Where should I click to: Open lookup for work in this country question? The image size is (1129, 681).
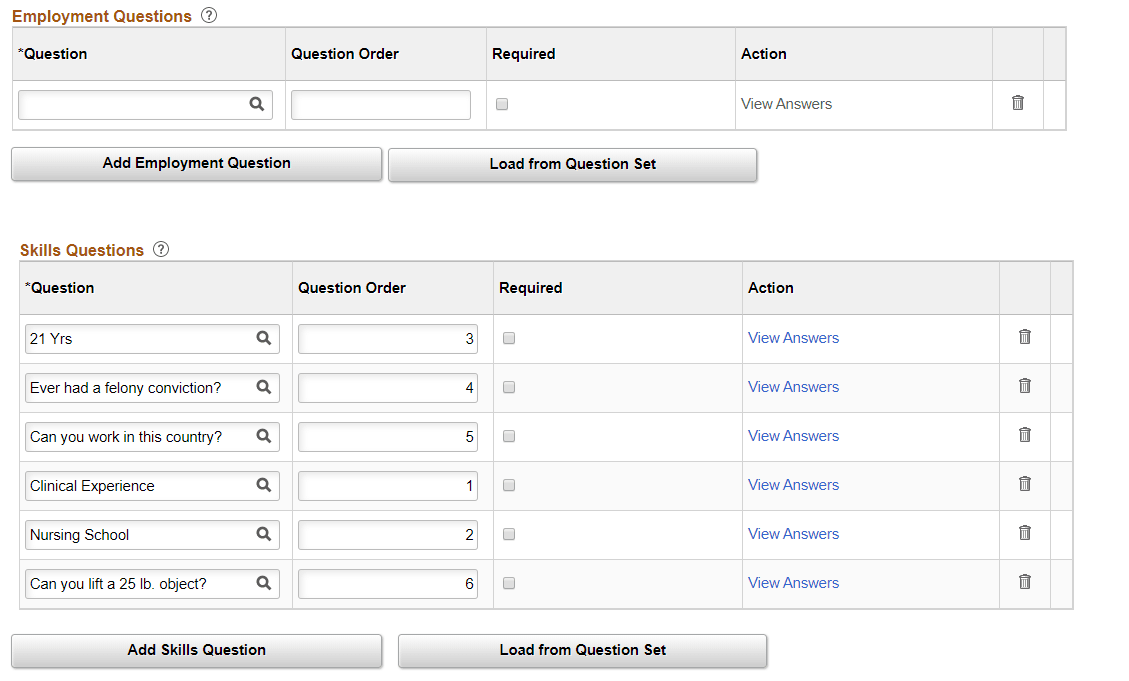(264, 436)
